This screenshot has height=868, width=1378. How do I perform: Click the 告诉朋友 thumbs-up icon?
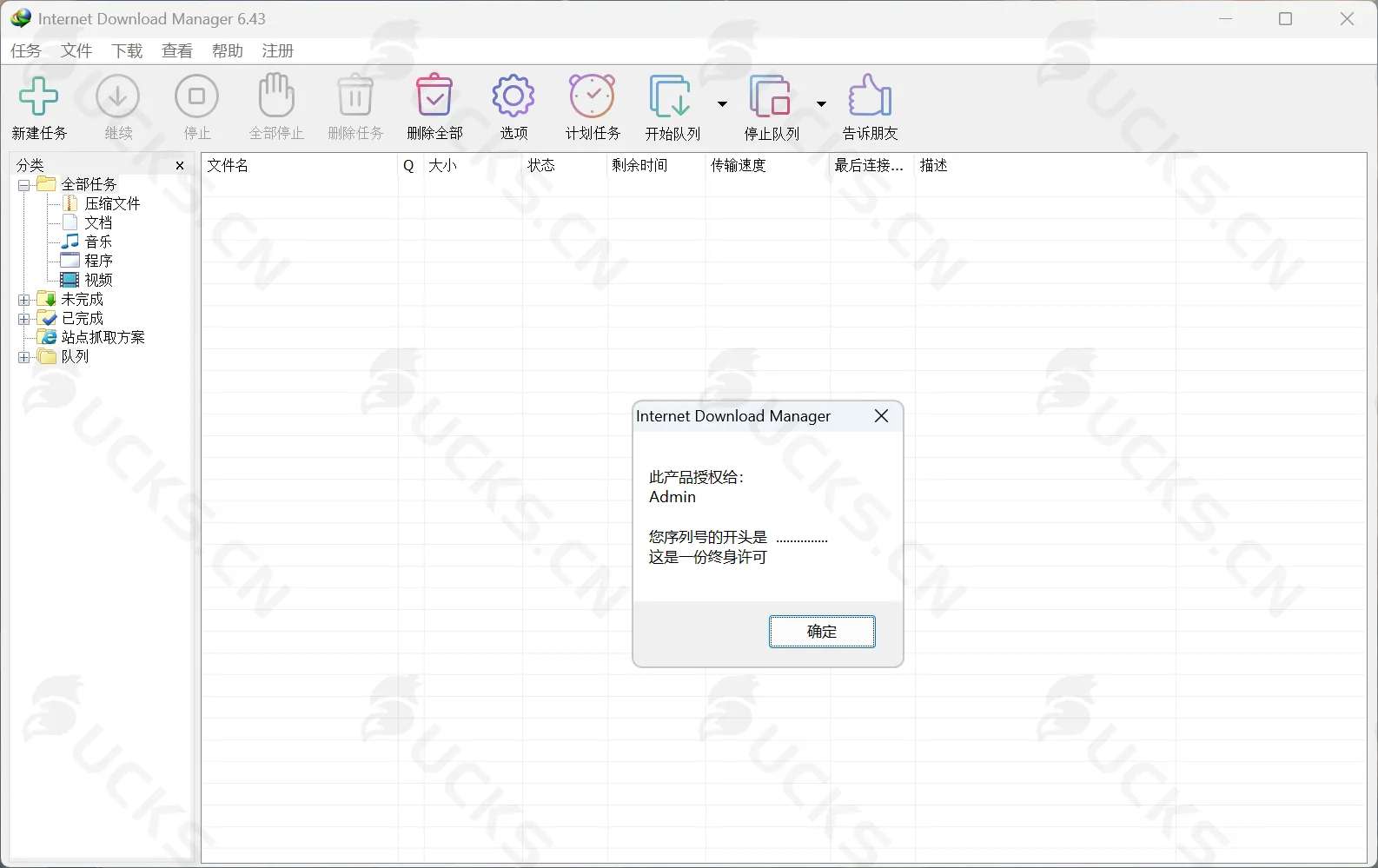(870, 96)
